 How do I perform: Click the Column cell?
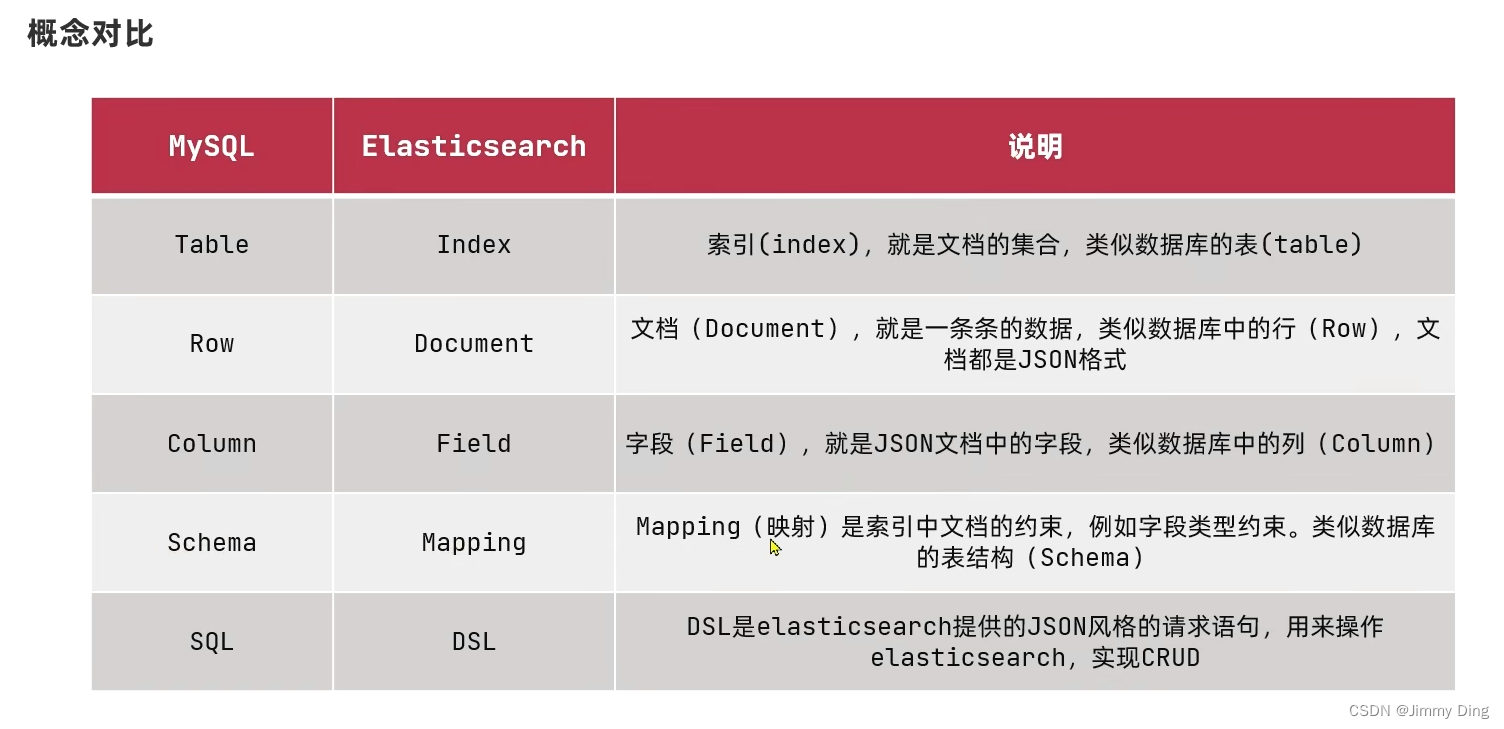(x=212, y=443)
